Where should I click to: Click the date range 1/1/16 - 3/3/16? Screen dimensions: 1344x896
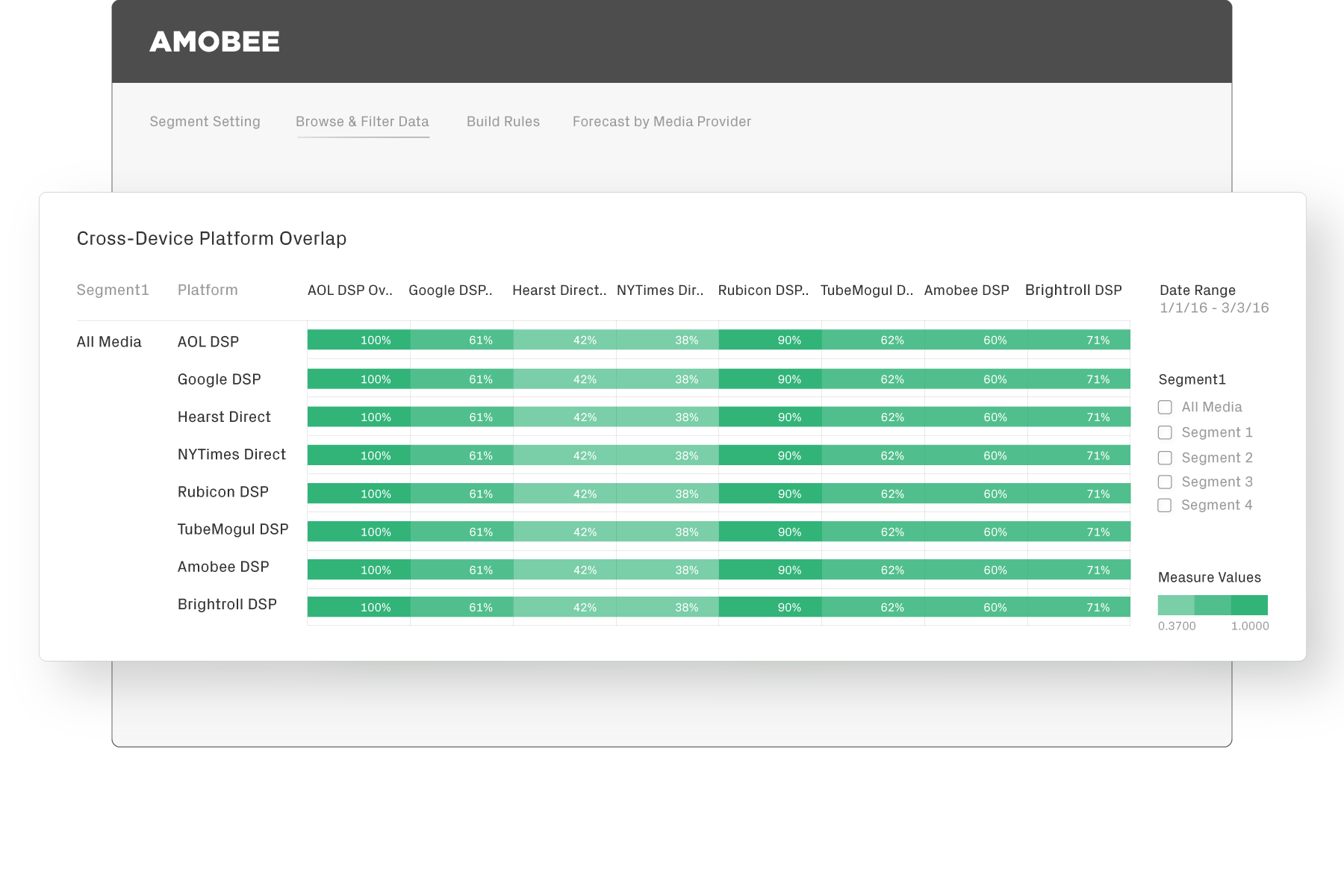1214,308
